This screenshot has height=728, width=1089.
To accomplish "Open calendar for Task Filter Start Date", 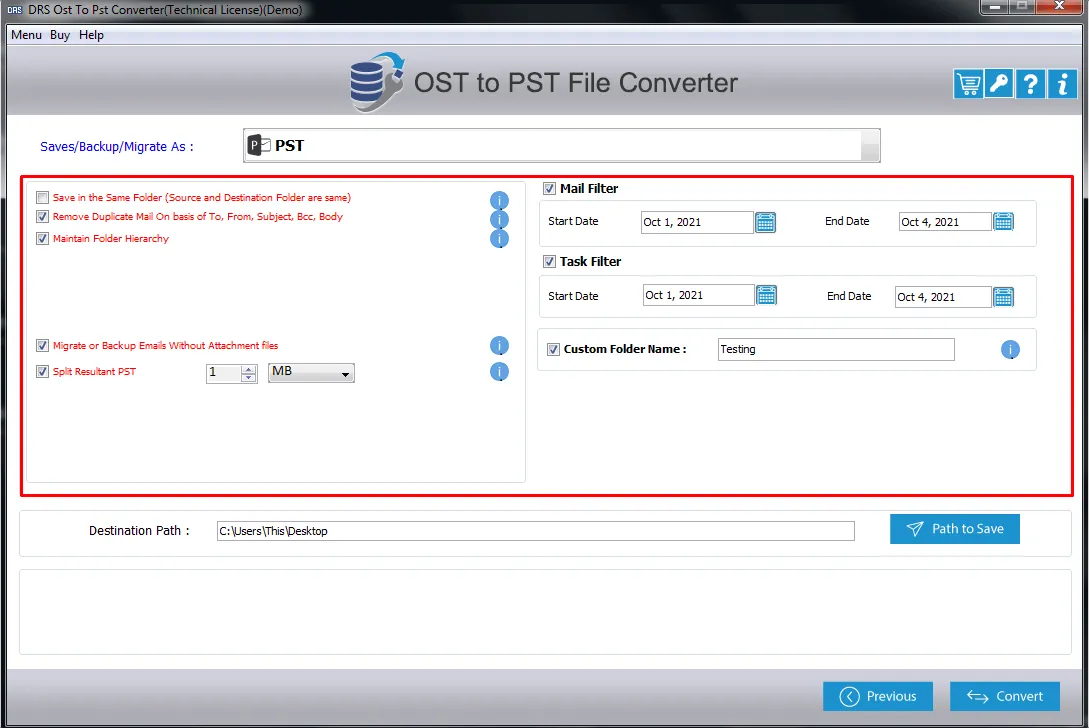I will coord(766,295).
